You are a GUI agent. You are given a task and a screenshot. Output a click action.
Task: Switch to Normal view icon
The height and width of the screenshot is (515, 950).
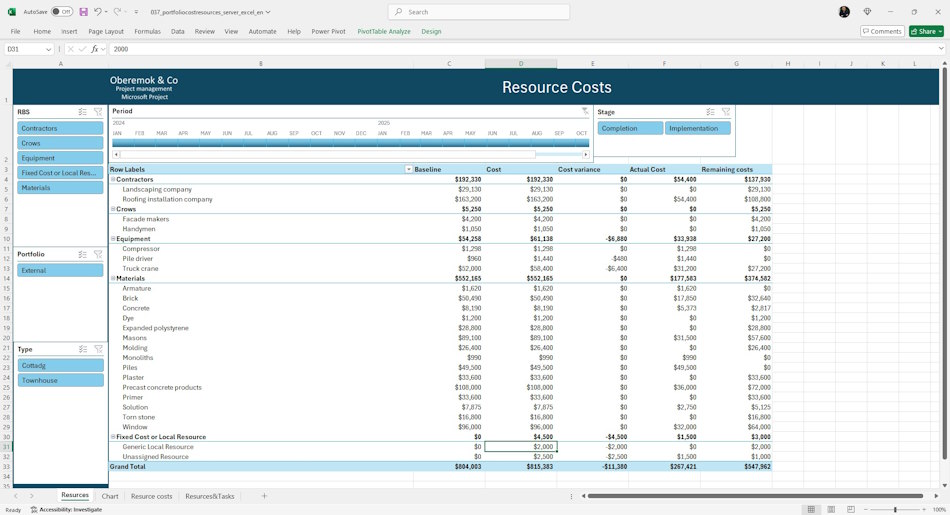pos(811,510)
